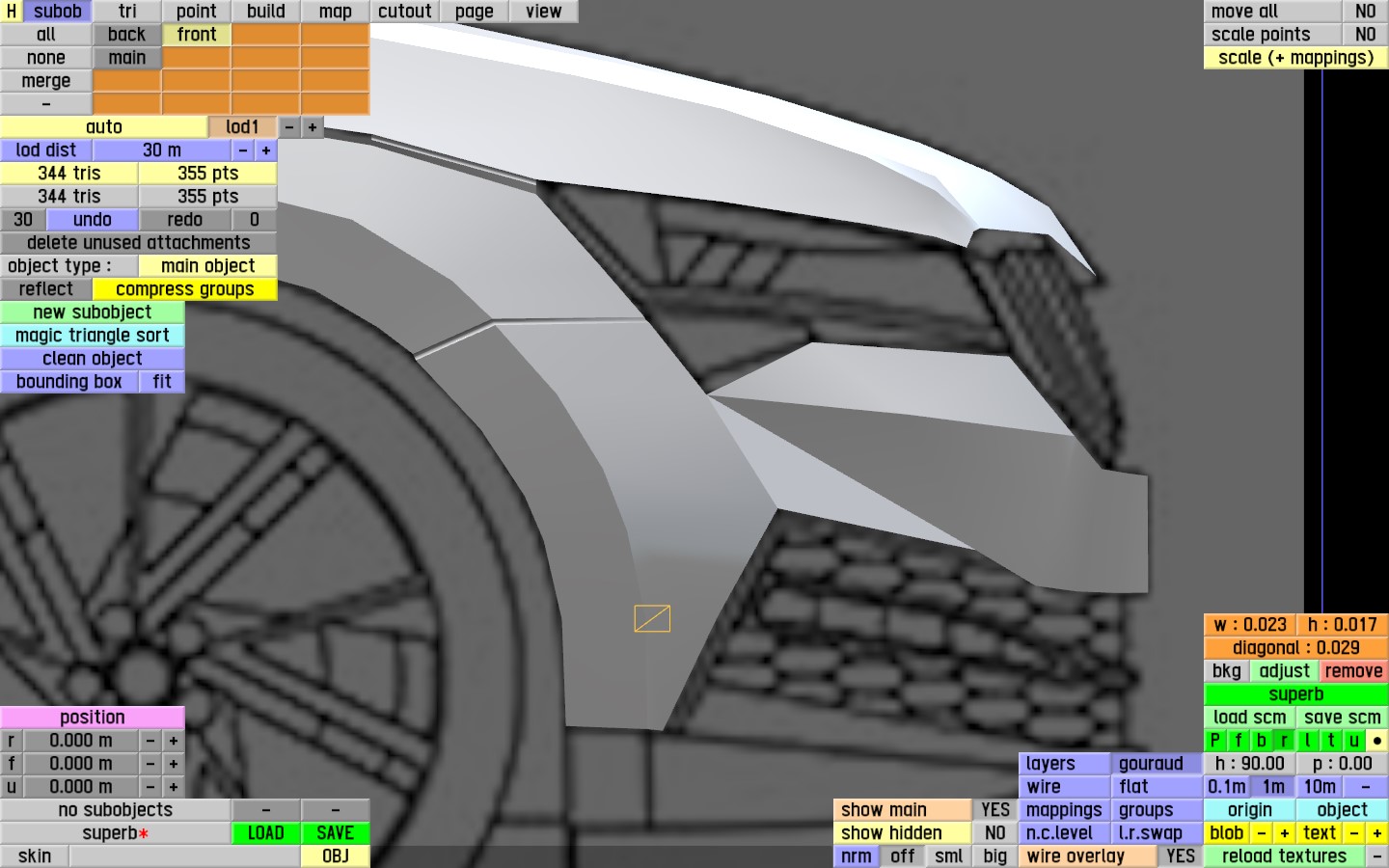
Task: Open the map mode tab
Action: 336,12
